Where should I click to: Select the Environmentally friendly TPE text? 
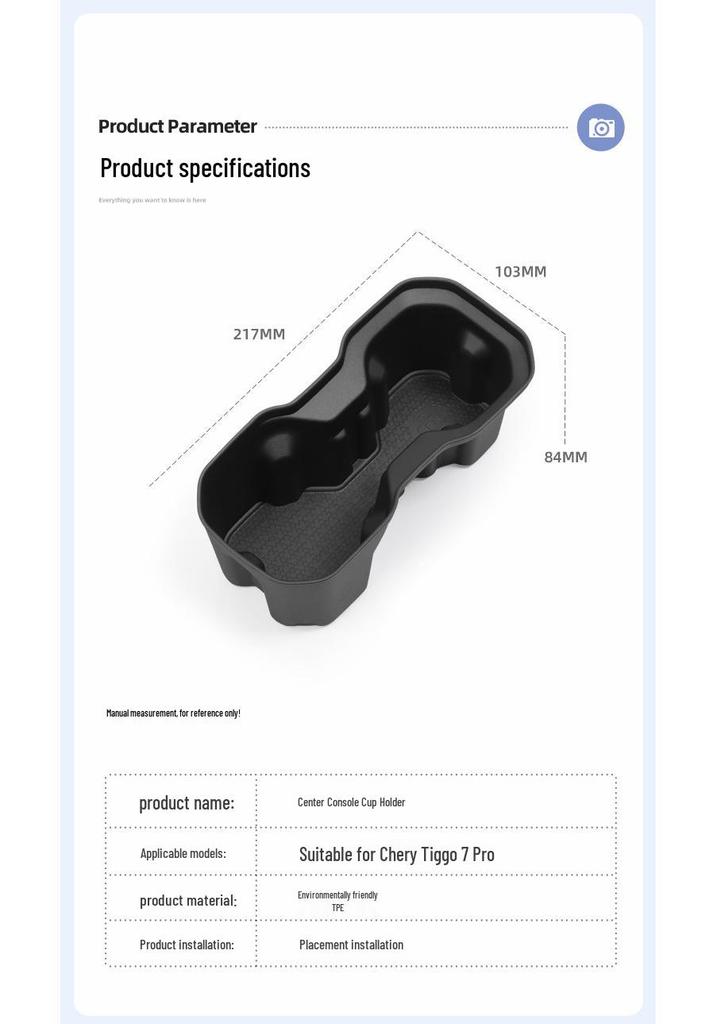coord(338,901)
